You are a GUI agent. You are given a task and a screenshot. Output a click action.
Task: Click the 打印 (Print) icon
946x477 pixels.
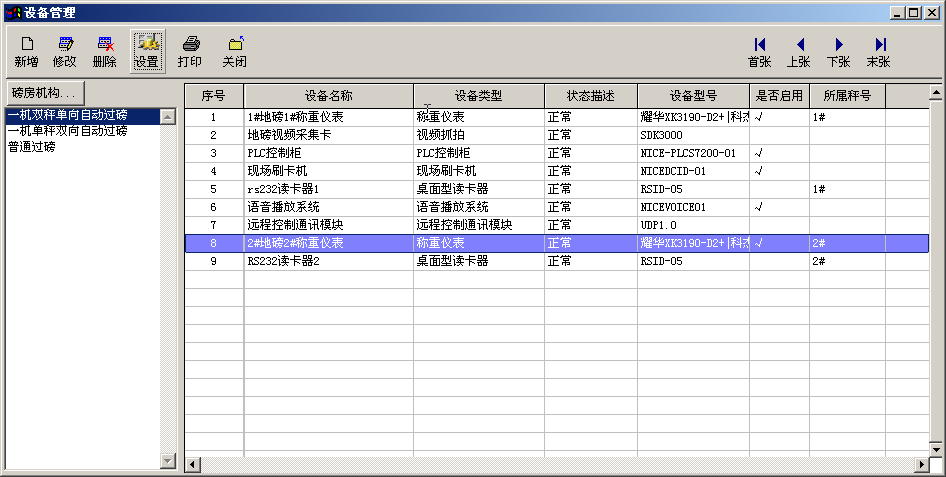[190, 52]
